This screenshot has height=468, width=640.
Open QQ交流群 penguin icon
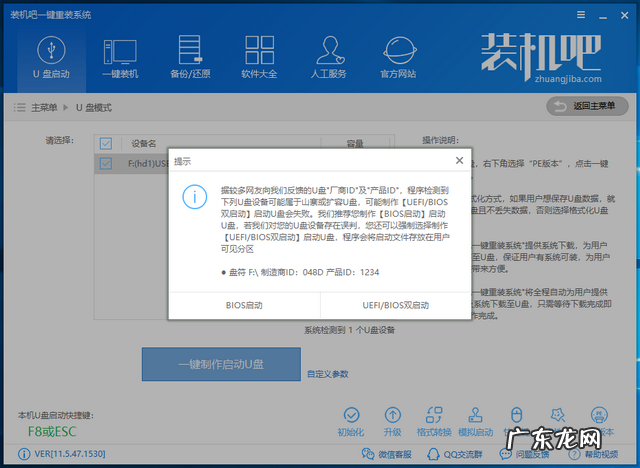pyautogui.click(x=433, y=454)
